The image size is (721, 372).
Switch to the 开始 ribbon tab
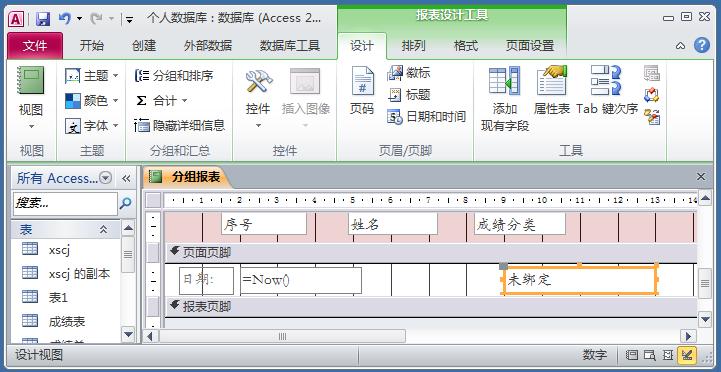tap(92, 46)
